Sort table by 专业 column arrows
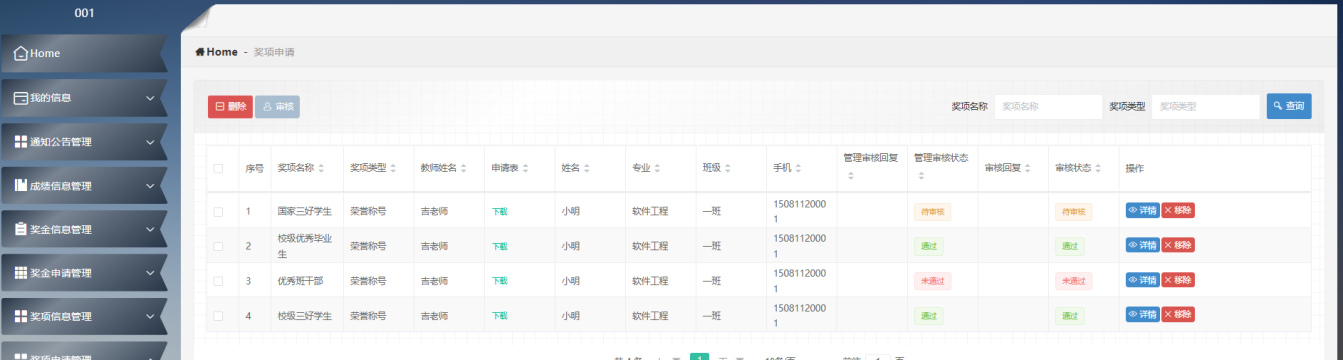The image size is (1343, 360). [658, 168]
